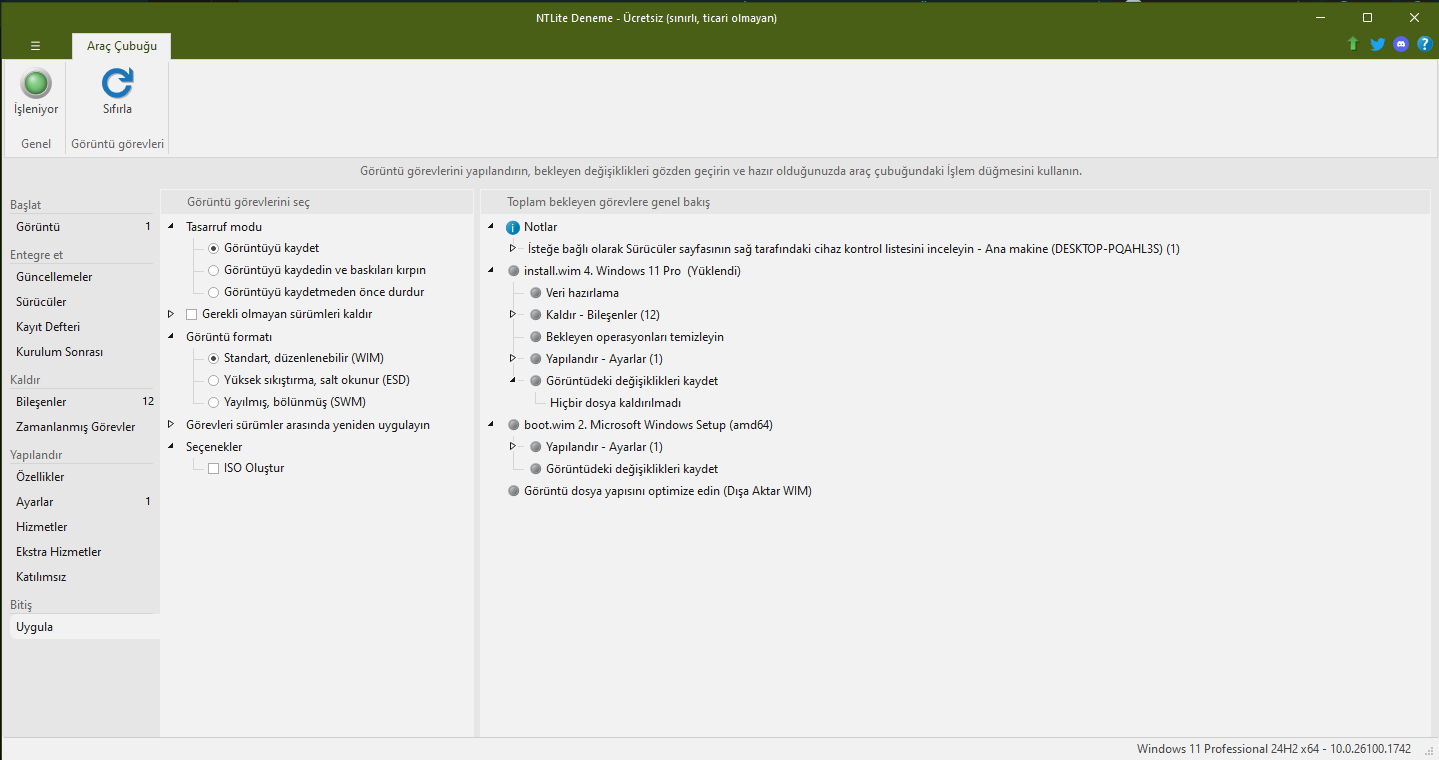
Task: Collapse the boot.wim 2. Microsoft Windows Setup node
Action: pyautogui.click(x=491, y=425)
